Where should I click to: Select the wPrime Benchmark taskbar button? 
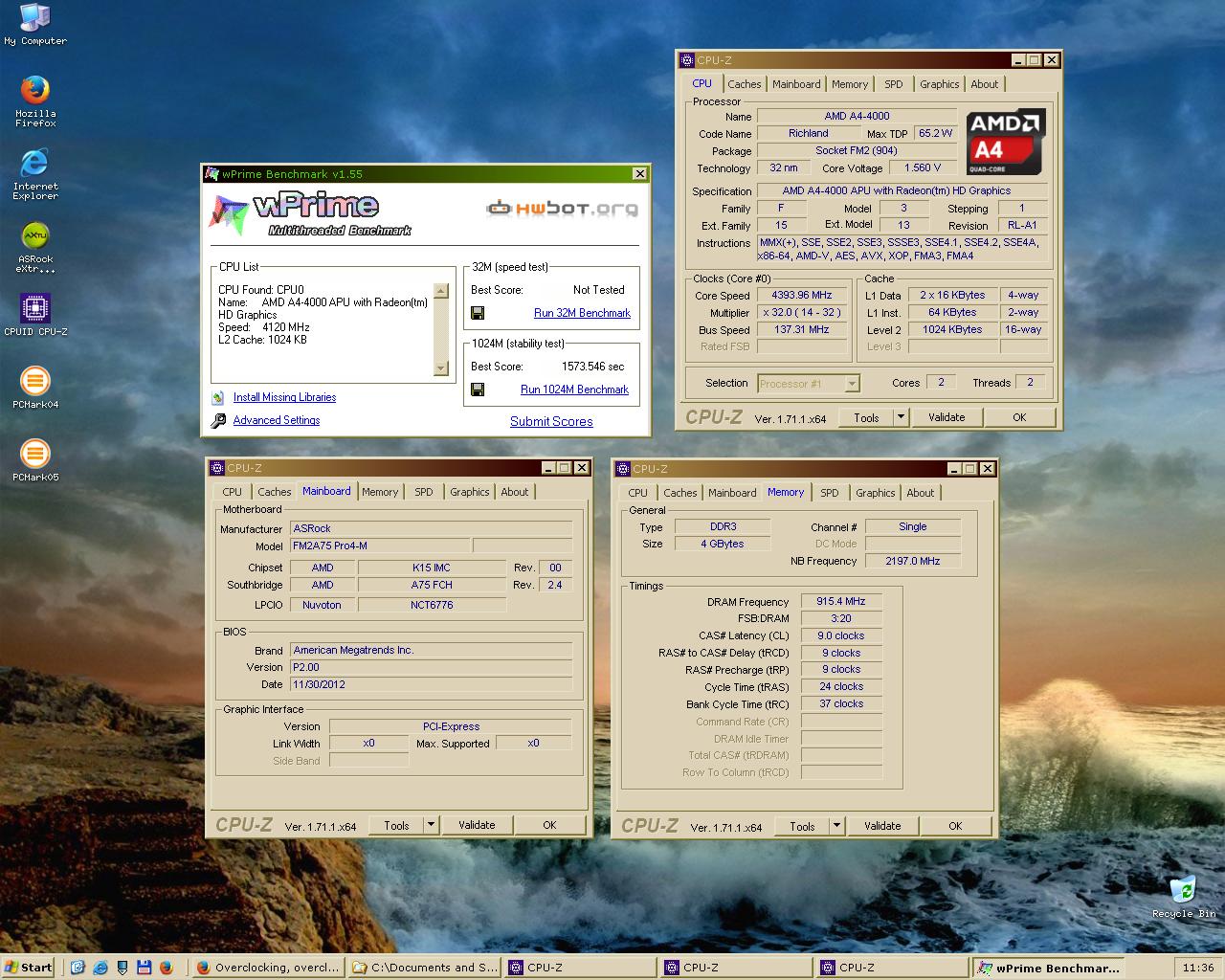(x=1048, y=968)
